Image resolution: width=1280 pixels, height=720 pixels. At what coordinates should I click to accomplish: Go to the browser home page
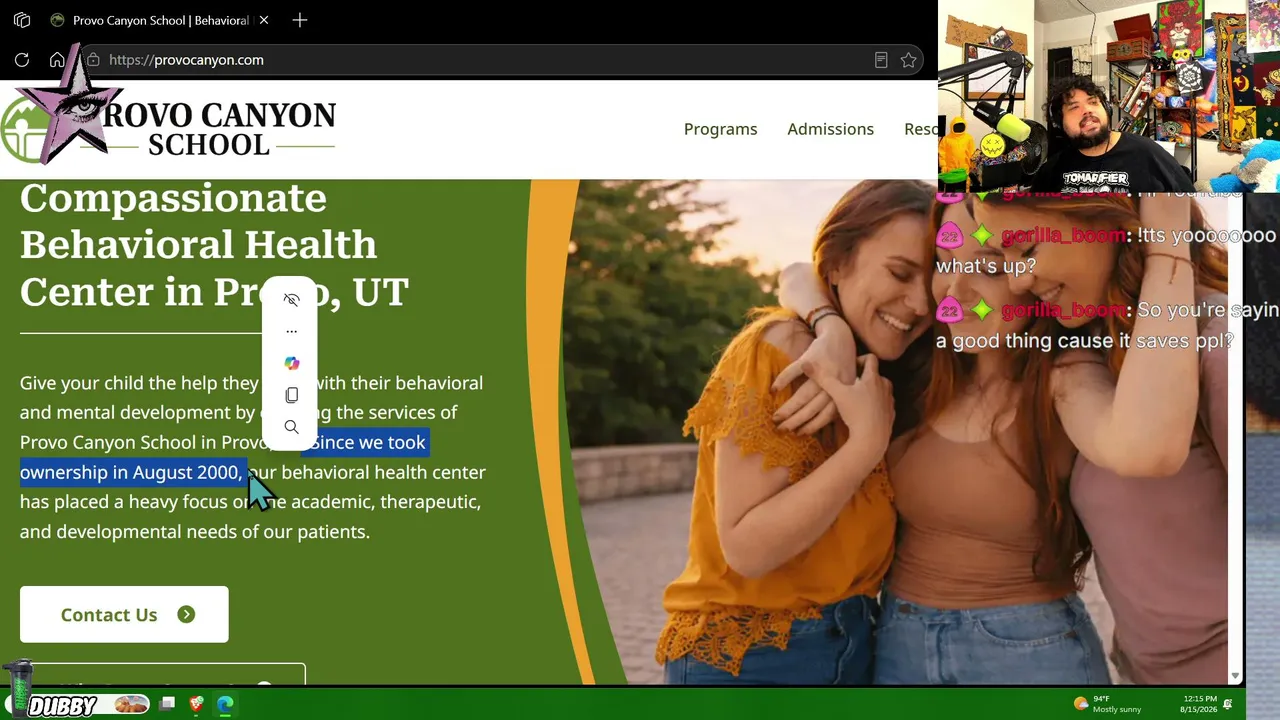[57, 60]
